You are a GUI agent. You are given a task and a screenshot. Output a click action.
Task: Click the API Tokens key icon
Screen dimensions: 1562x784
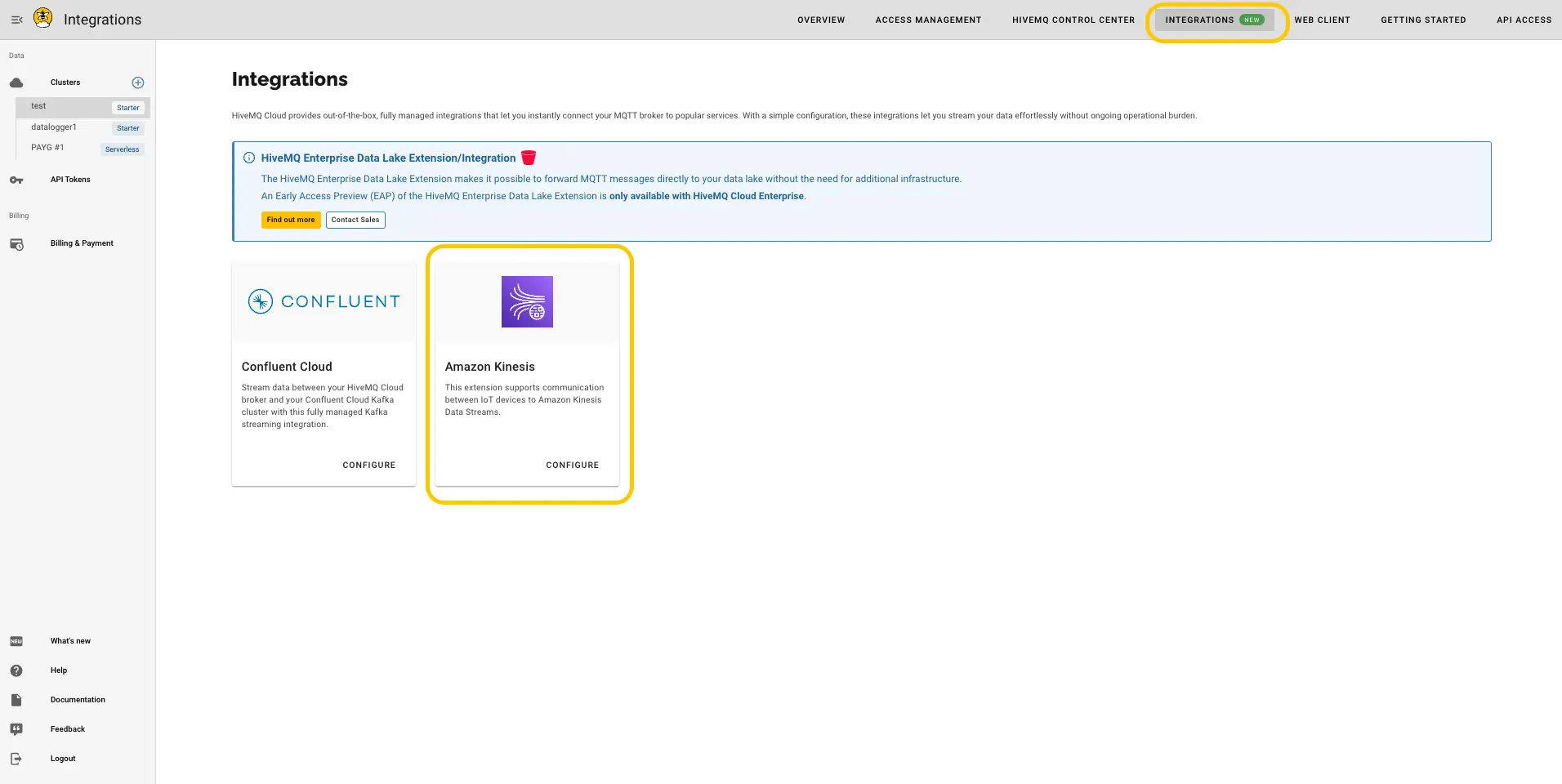(x=16, y=180)
